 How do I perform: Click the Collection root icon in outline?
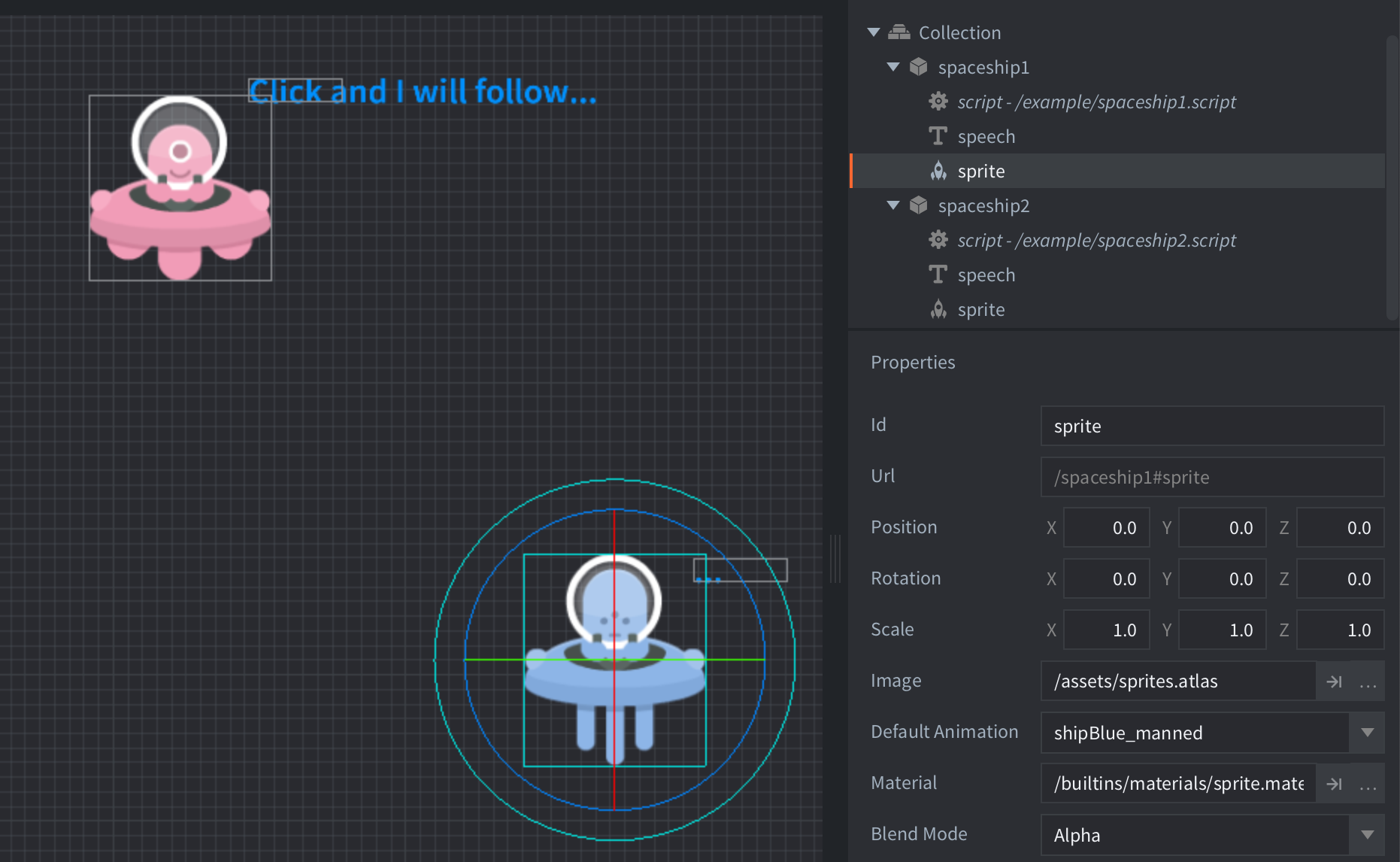pos(898,32)
